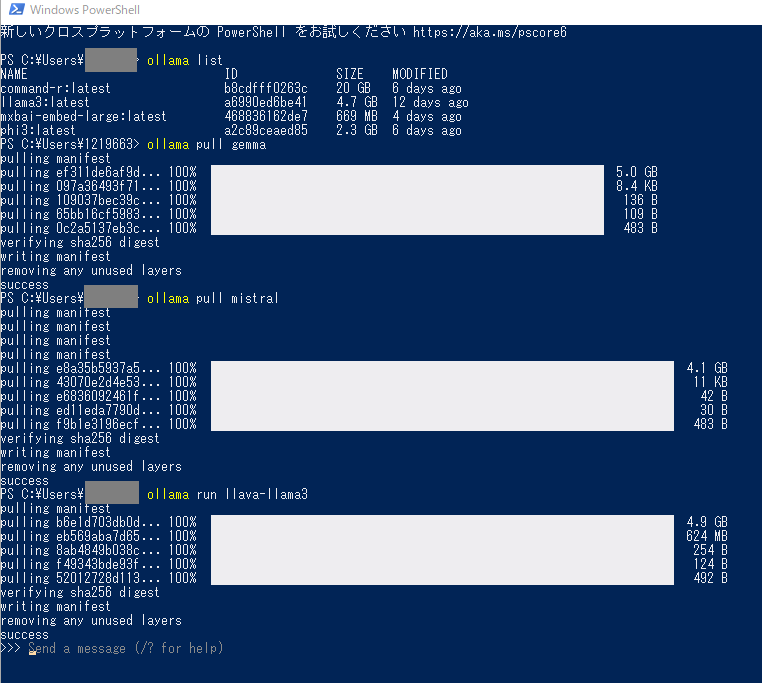
Task: Click the SIZE column header
Action: (350, 74)
